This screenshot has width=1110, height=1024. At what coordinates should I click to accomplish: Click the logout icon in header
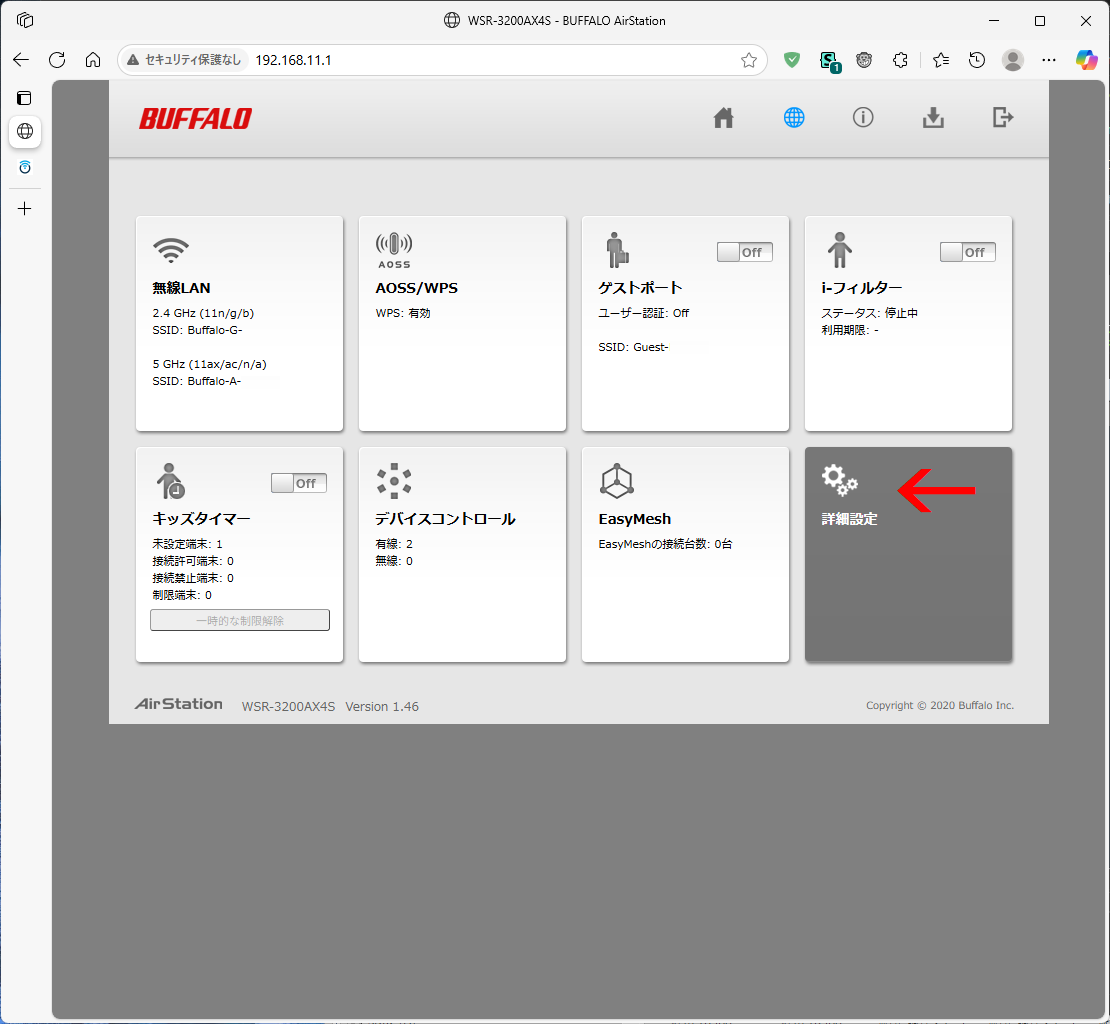click(x=1002, y=117)
